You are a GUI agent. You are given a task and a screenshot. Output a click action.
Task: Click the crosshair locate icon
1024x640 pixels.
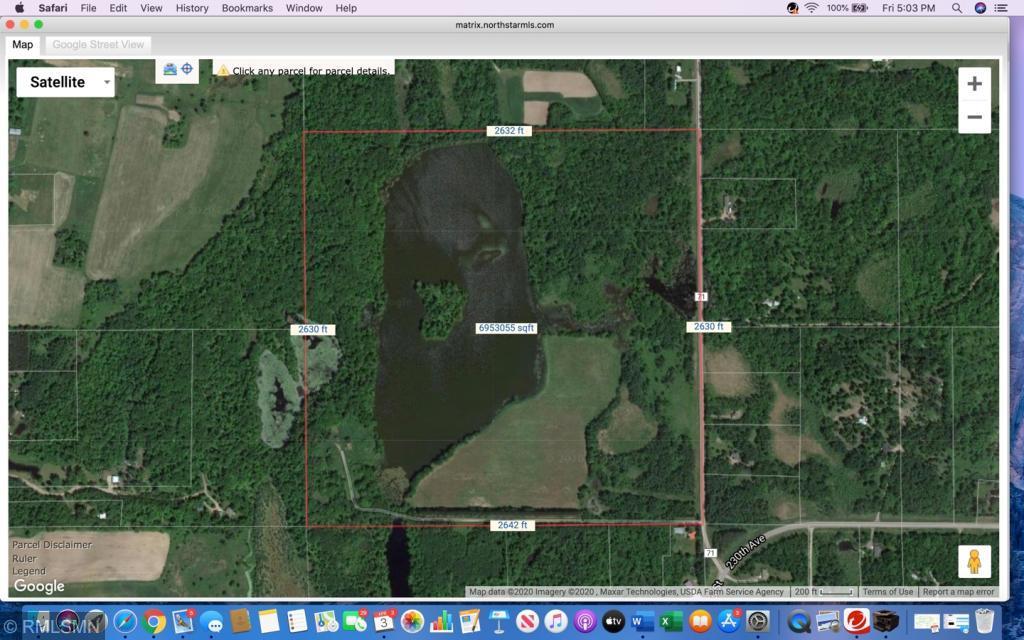[187, 69]
